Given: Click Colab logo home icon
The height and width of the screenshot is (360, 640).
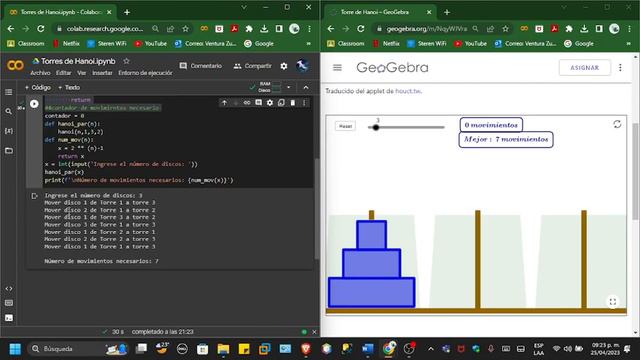Looking at the screenshot, I should pyautogui.click(x=16, y=65).
